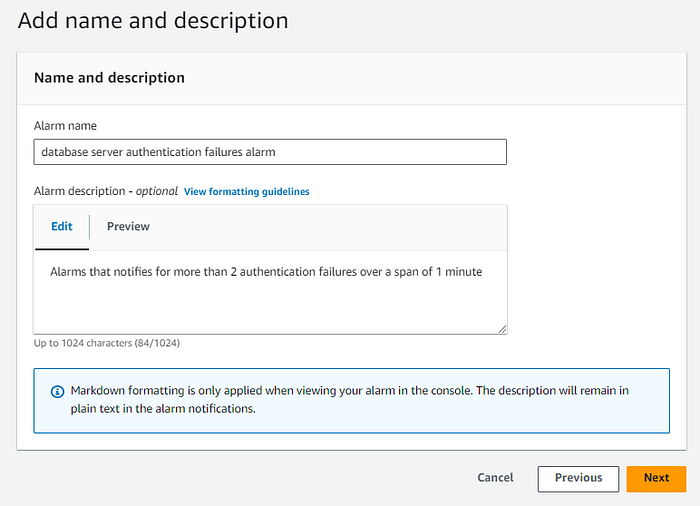This screenshot has height=506, width=700.
Task: Click the 'Alarm description' label text
Action: 79,191
